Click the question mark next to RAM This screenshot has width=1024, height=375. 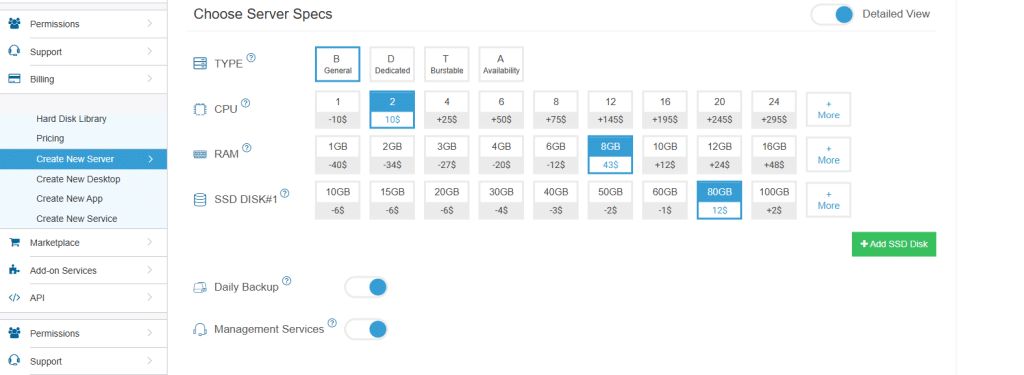247,148
